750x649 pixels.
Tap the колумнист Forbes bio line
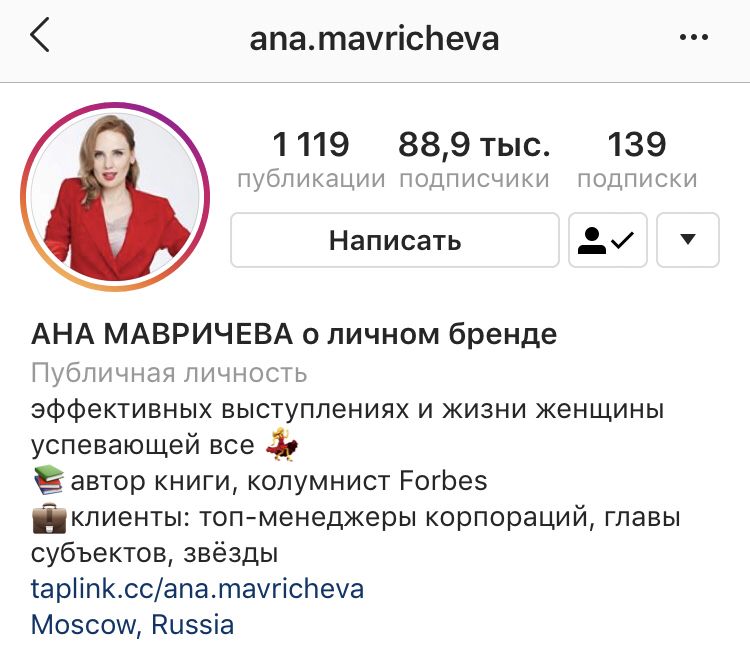click(x=367, y=481)
